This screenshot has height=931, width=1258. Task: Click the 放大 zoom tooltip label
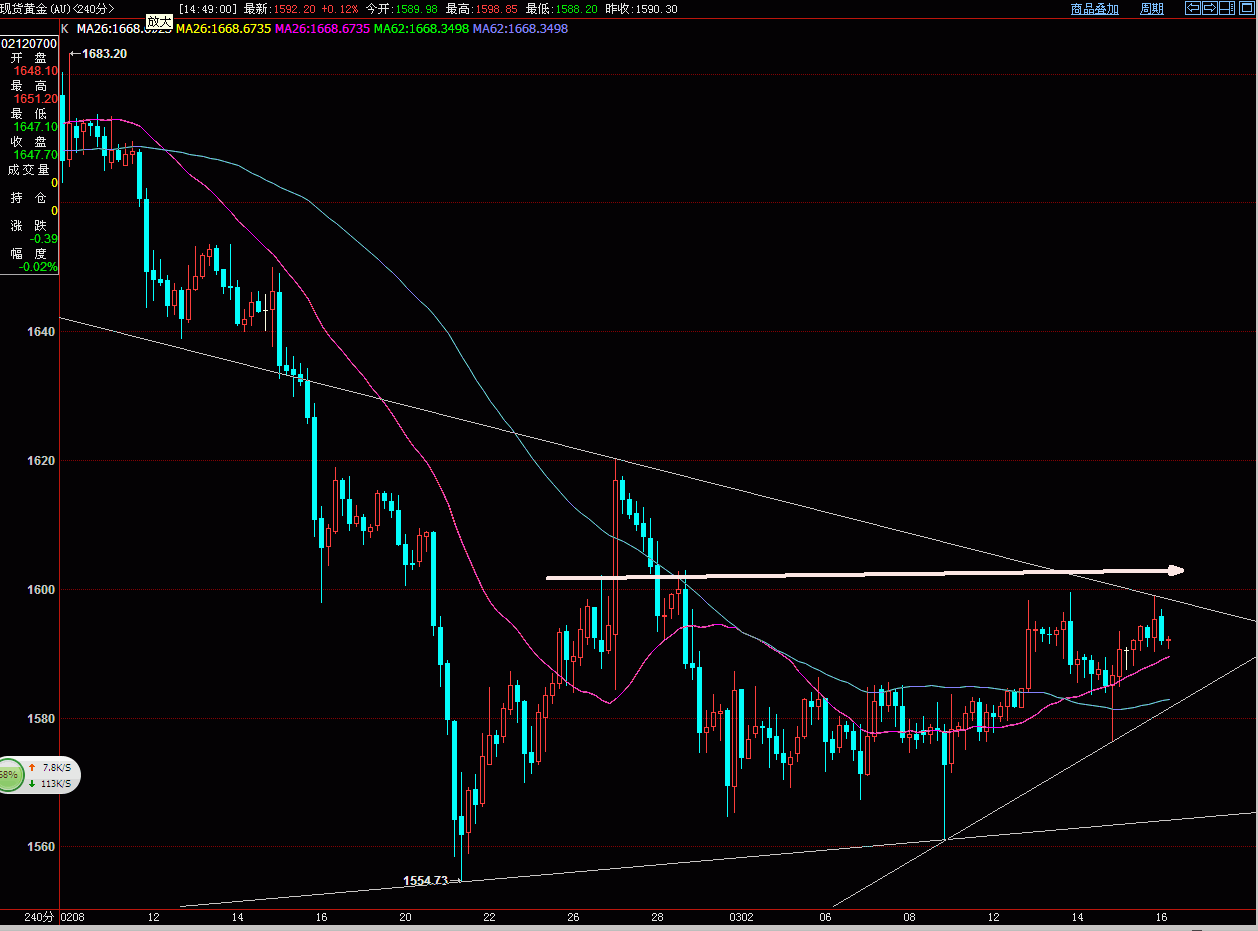(x=158, y=21)
